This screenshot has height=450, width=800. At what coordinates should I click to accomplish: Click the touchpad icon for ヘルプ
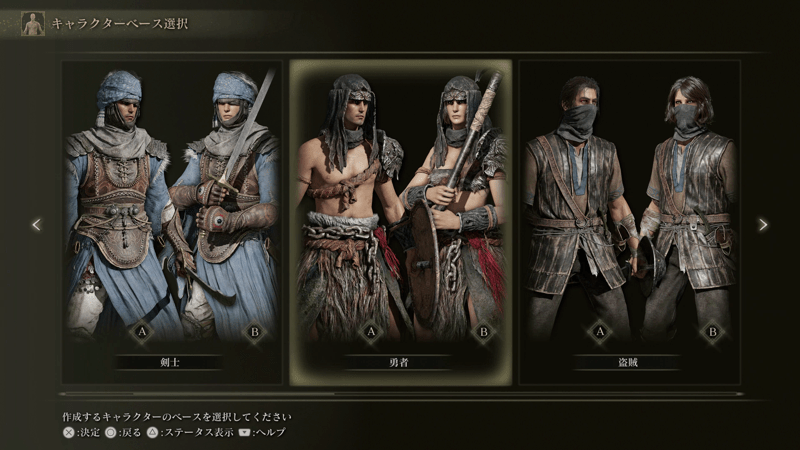(x=244, y=432)
